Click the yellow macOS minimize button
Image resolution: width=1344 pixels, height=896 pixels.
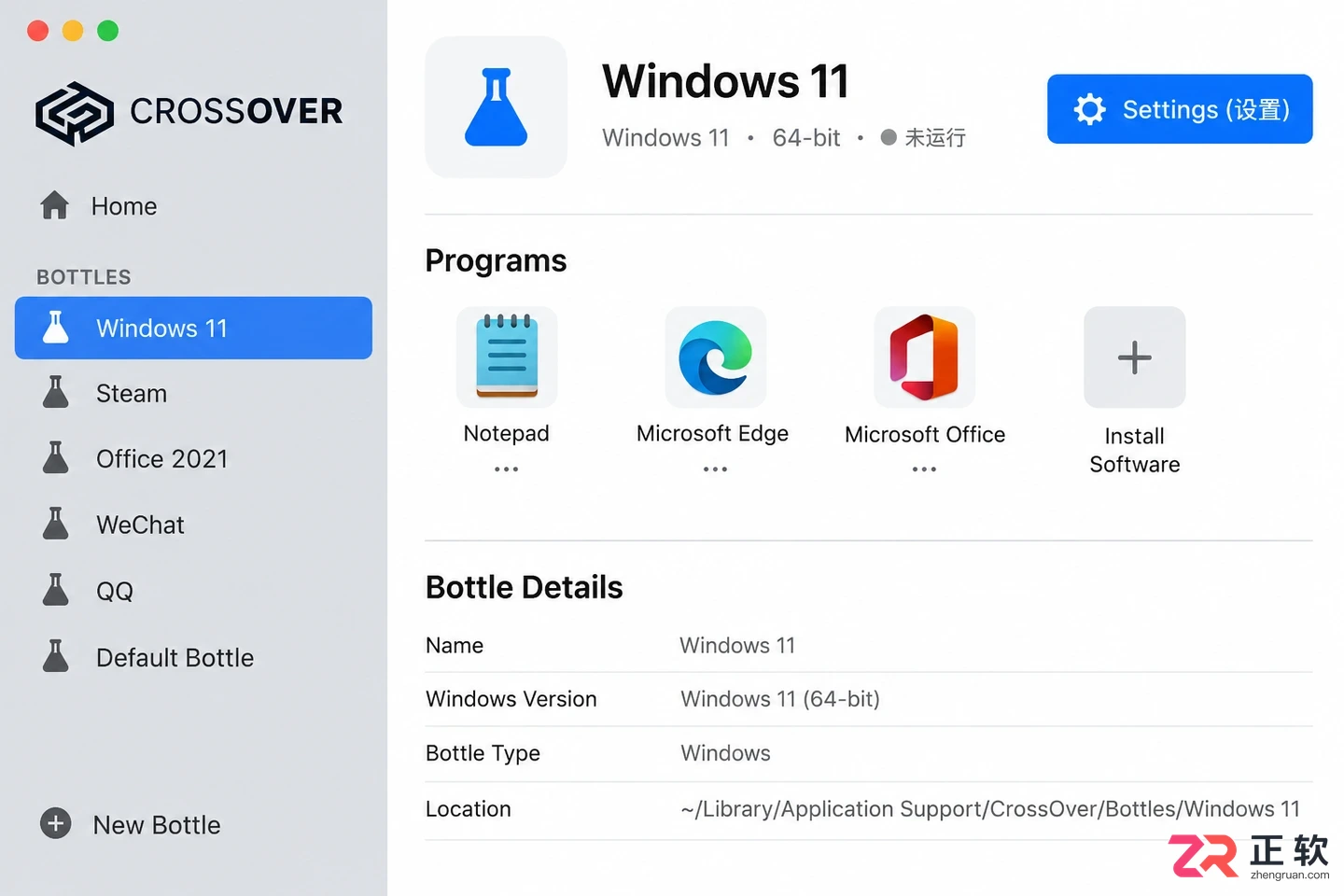pos(73,31)
